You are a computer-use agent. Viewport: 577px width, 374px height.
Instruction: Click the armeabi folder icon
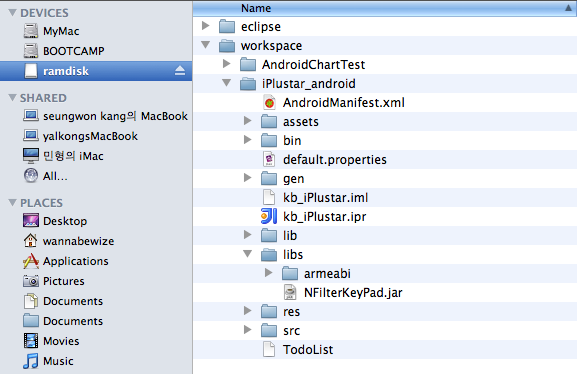coord(290,274)
